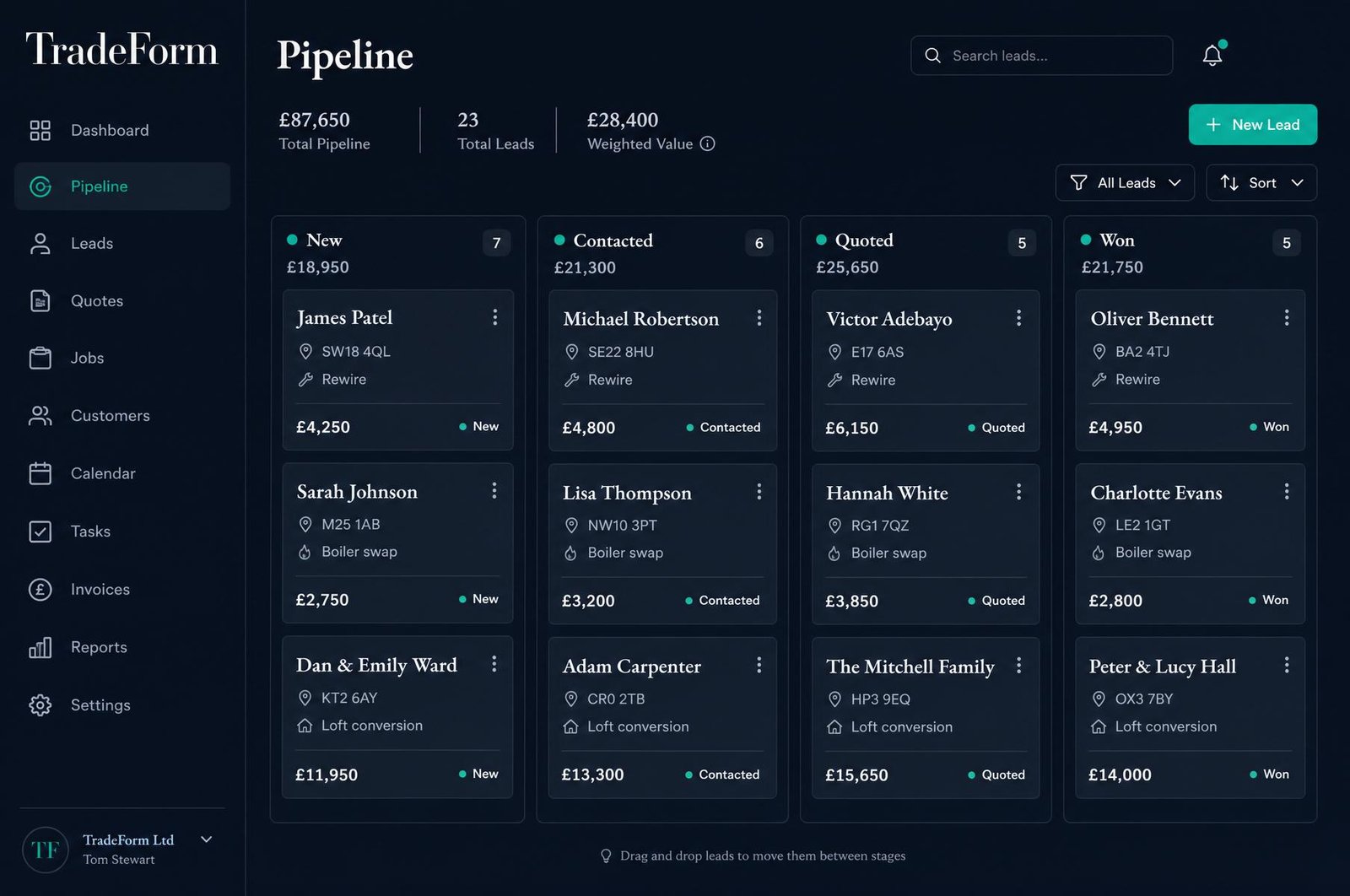Click the TF user avatar

pyautogui.click(x=46, y=850)
